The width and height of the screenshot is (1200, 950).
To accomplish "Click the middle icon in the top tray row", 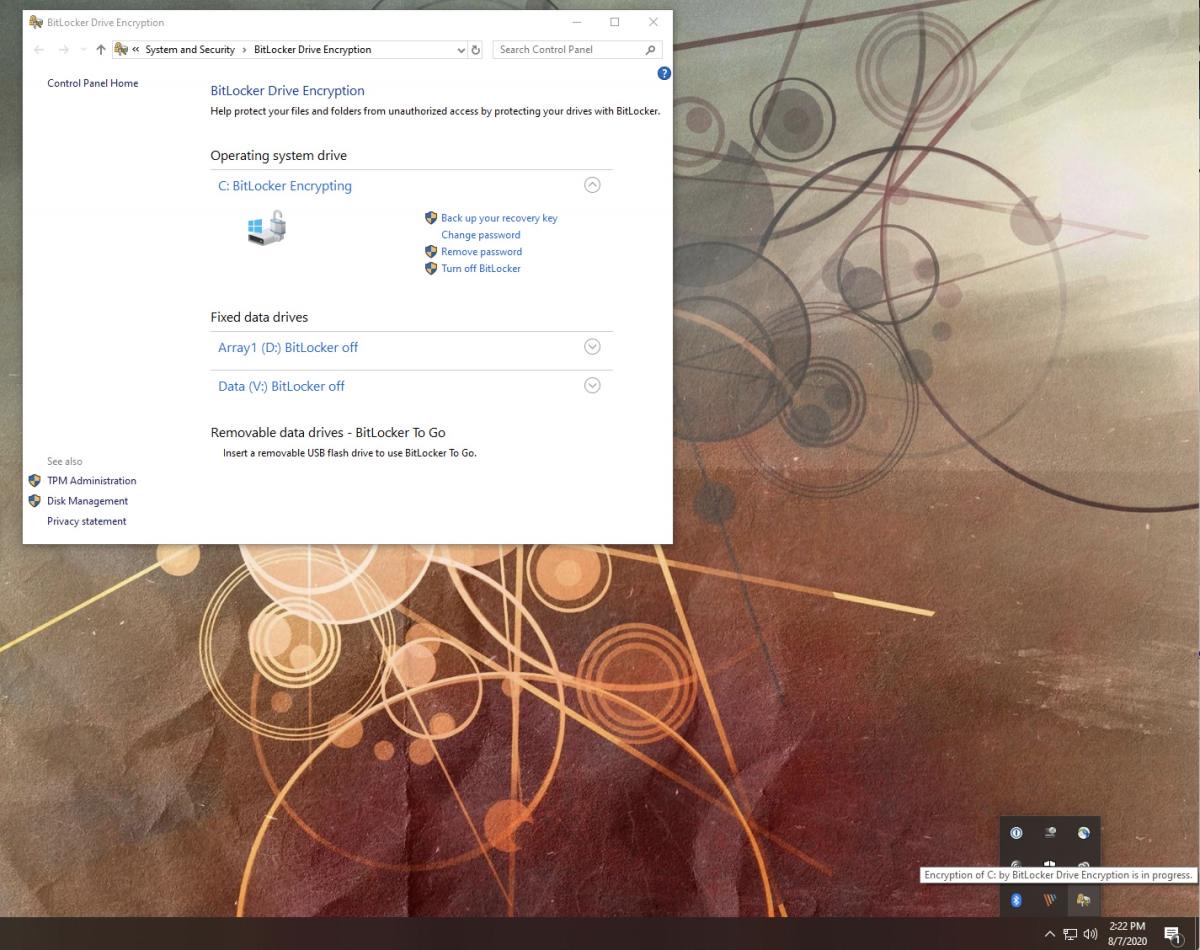I will pyautogui.click(x=1050, y=832).
